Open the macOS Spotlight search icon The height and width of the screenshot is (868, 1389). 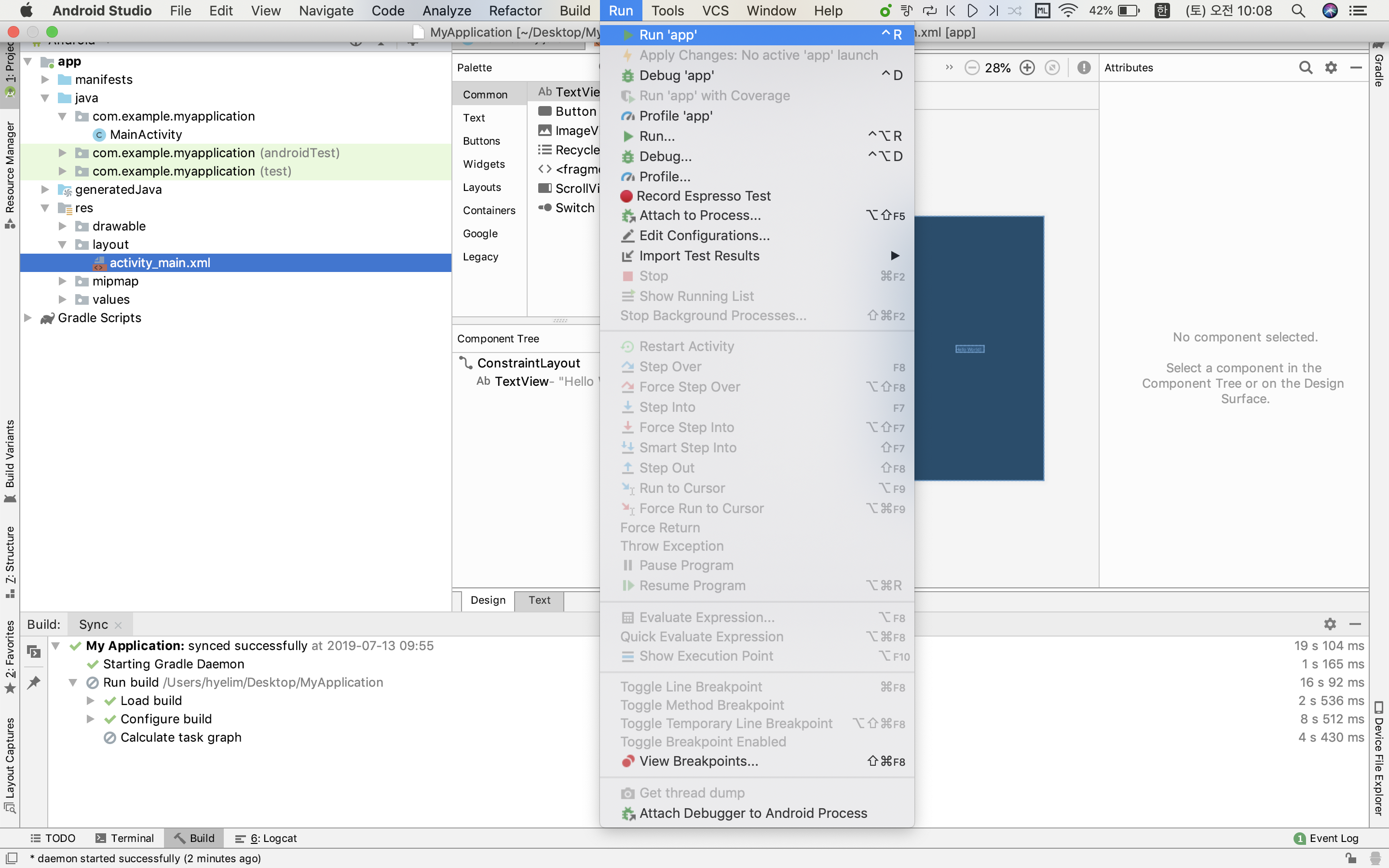pyautogui.click(x=1298, y=11)
